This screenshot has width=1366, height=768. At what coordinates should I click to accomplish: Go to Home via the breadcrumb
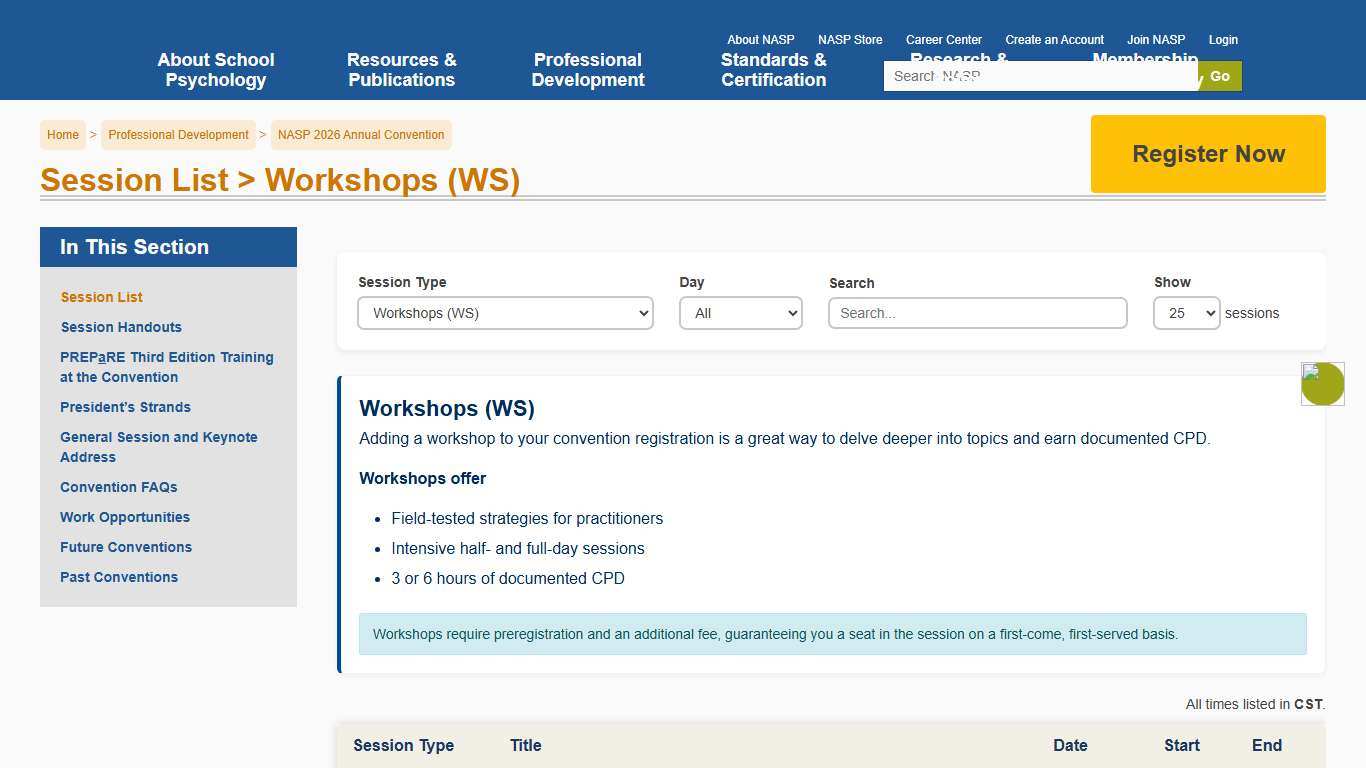point(62,134)
